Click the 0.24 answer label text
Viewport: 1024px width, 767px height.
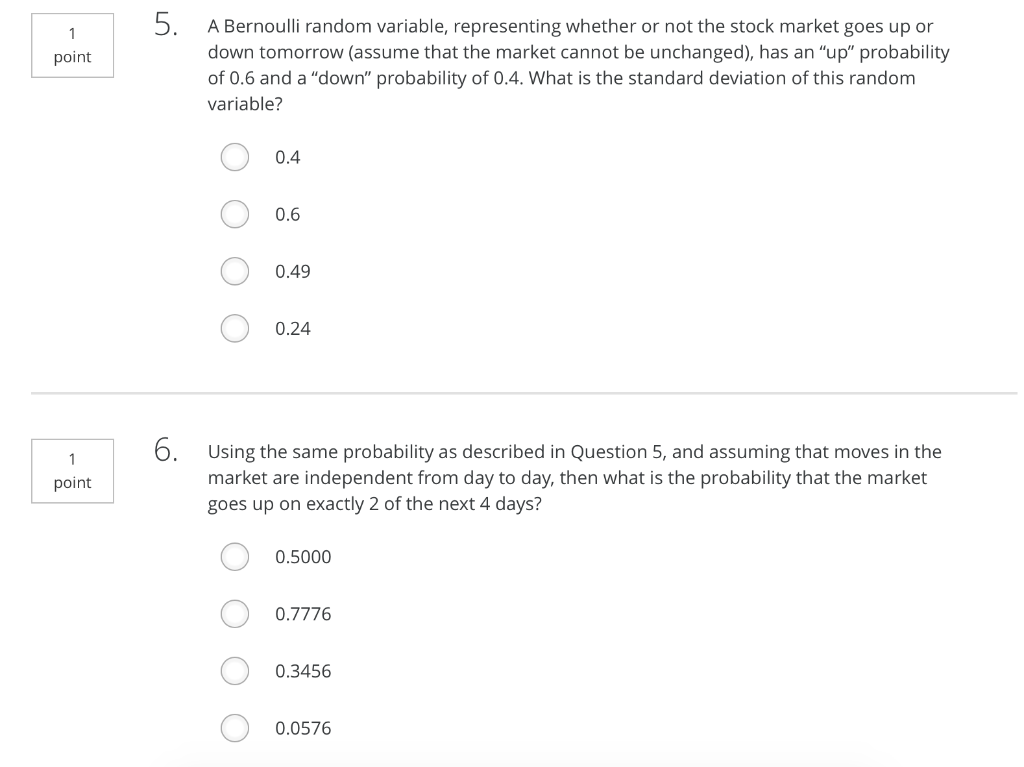click(x=292, y=328)
